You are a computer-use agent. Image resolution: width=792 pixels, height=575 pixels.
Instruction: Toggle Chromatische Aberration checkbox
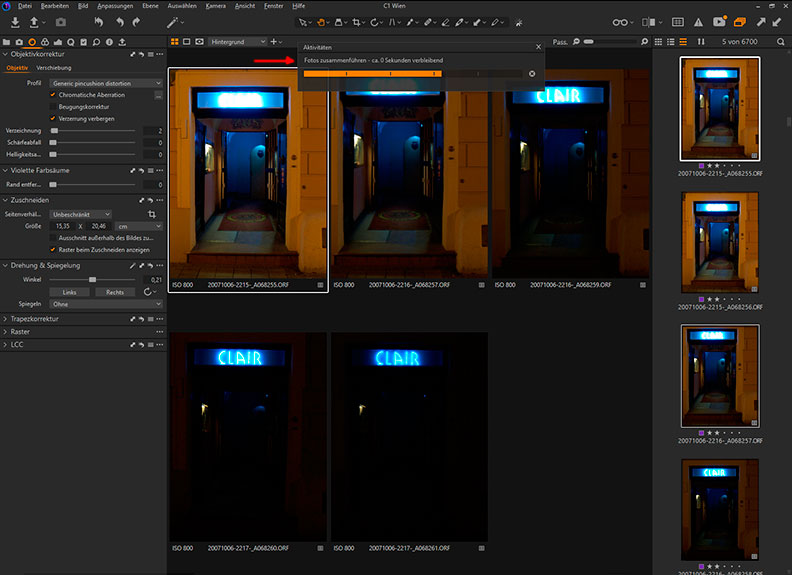(x=53, y=94)
